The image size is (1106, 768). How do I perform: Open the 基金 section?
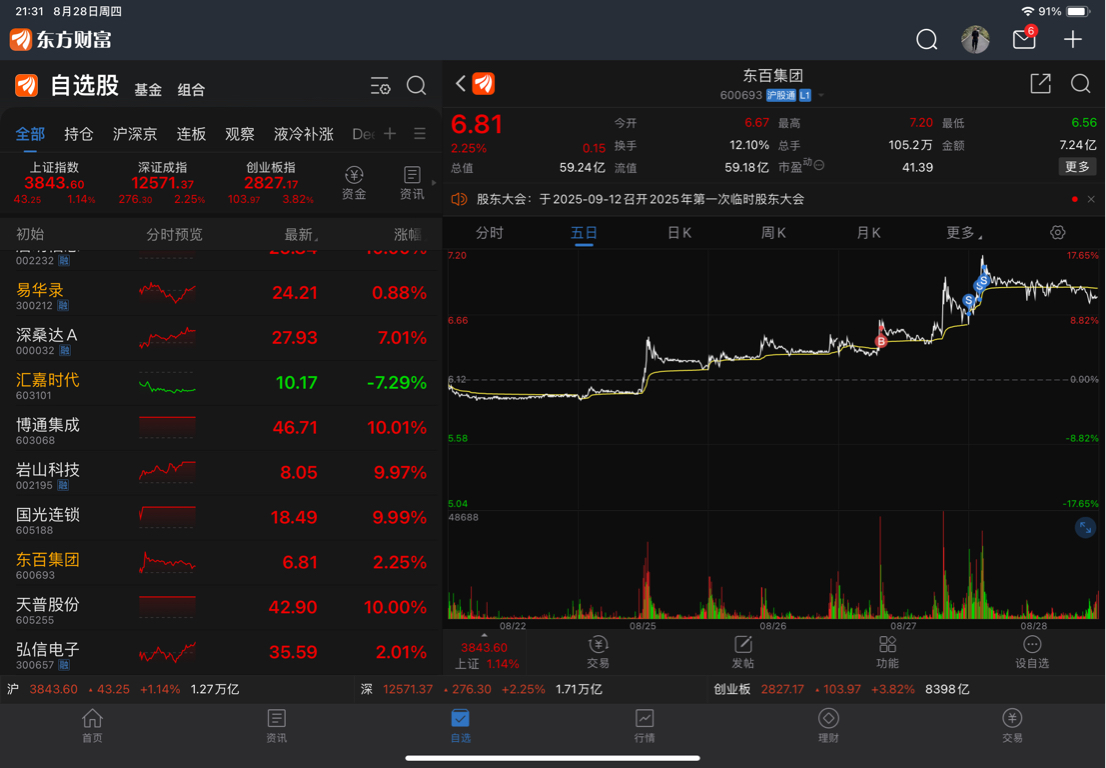(148, 90)
